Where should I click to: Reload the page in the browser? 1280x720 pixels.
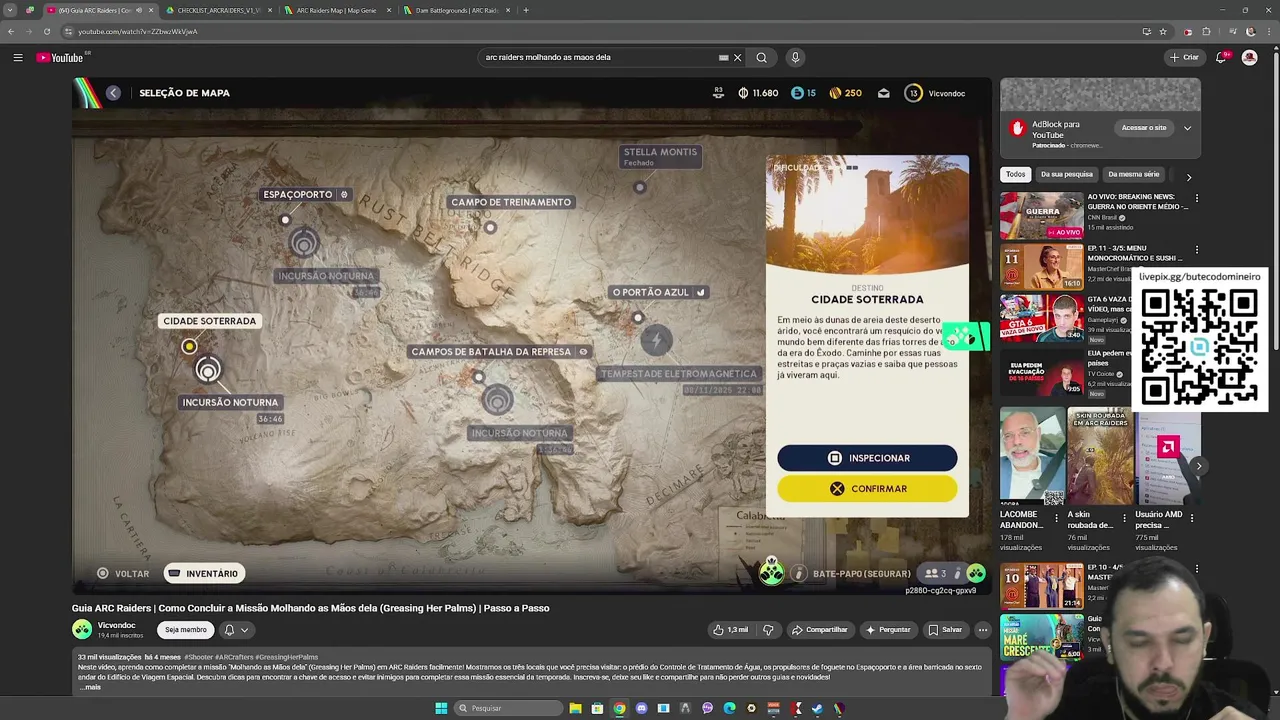click(x=46, y=32)
